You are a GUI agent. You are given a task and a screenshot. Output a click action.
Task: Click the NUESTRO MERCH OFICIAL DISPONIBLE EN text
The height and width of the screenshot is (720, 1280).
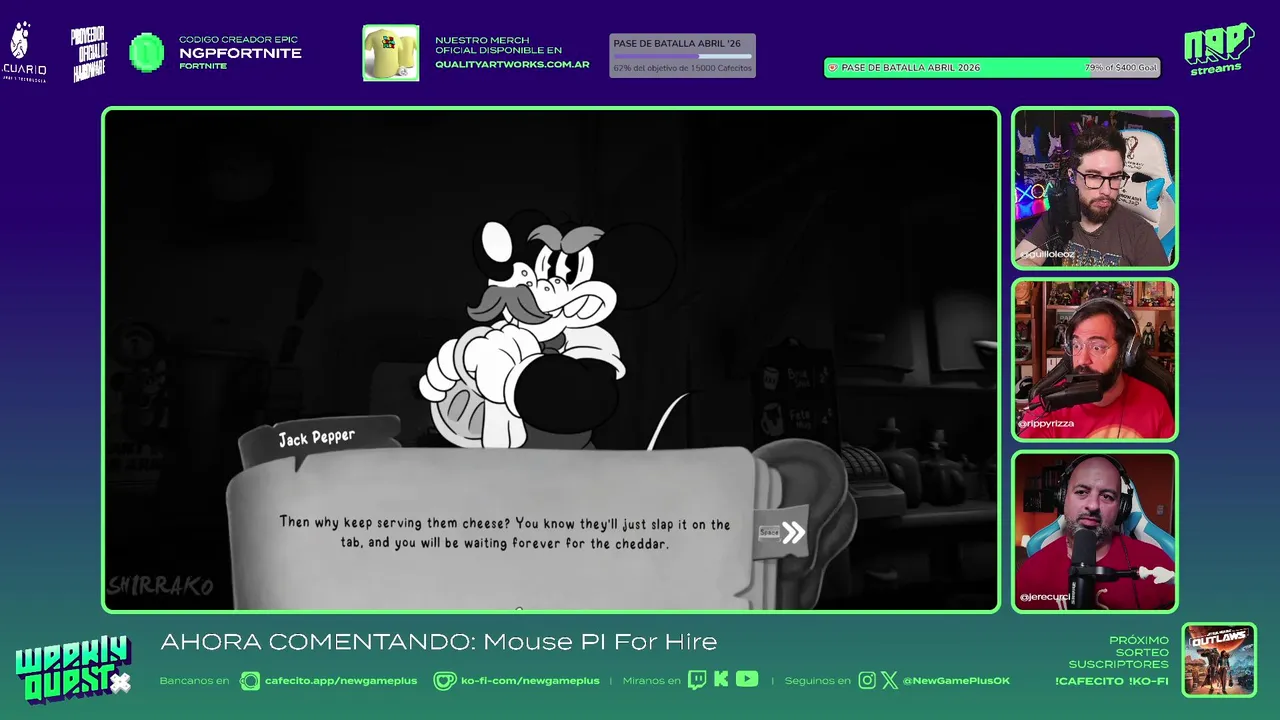(498, 45)
